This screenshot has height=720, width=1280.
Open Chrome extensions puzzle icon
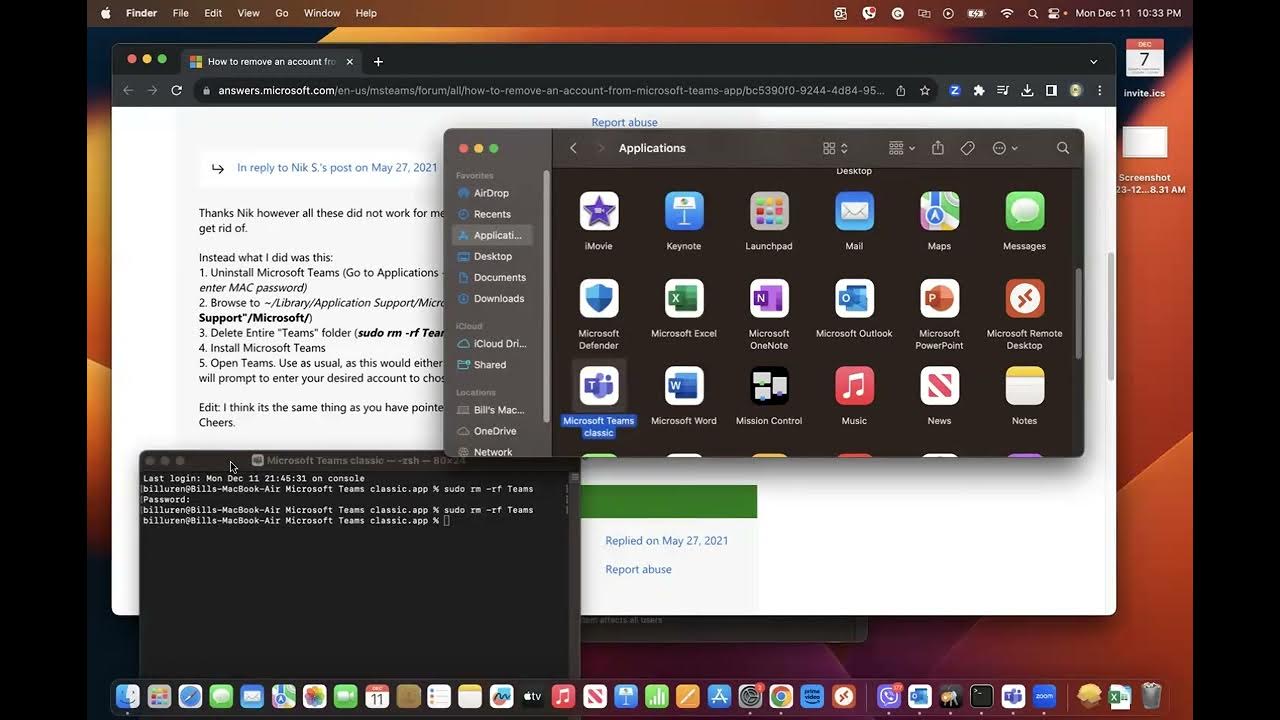979,90
